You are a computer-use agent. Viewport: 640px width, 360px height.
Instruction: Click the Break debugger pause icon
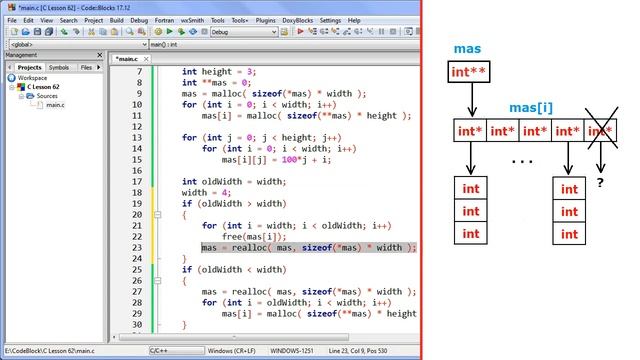point(381,31)
